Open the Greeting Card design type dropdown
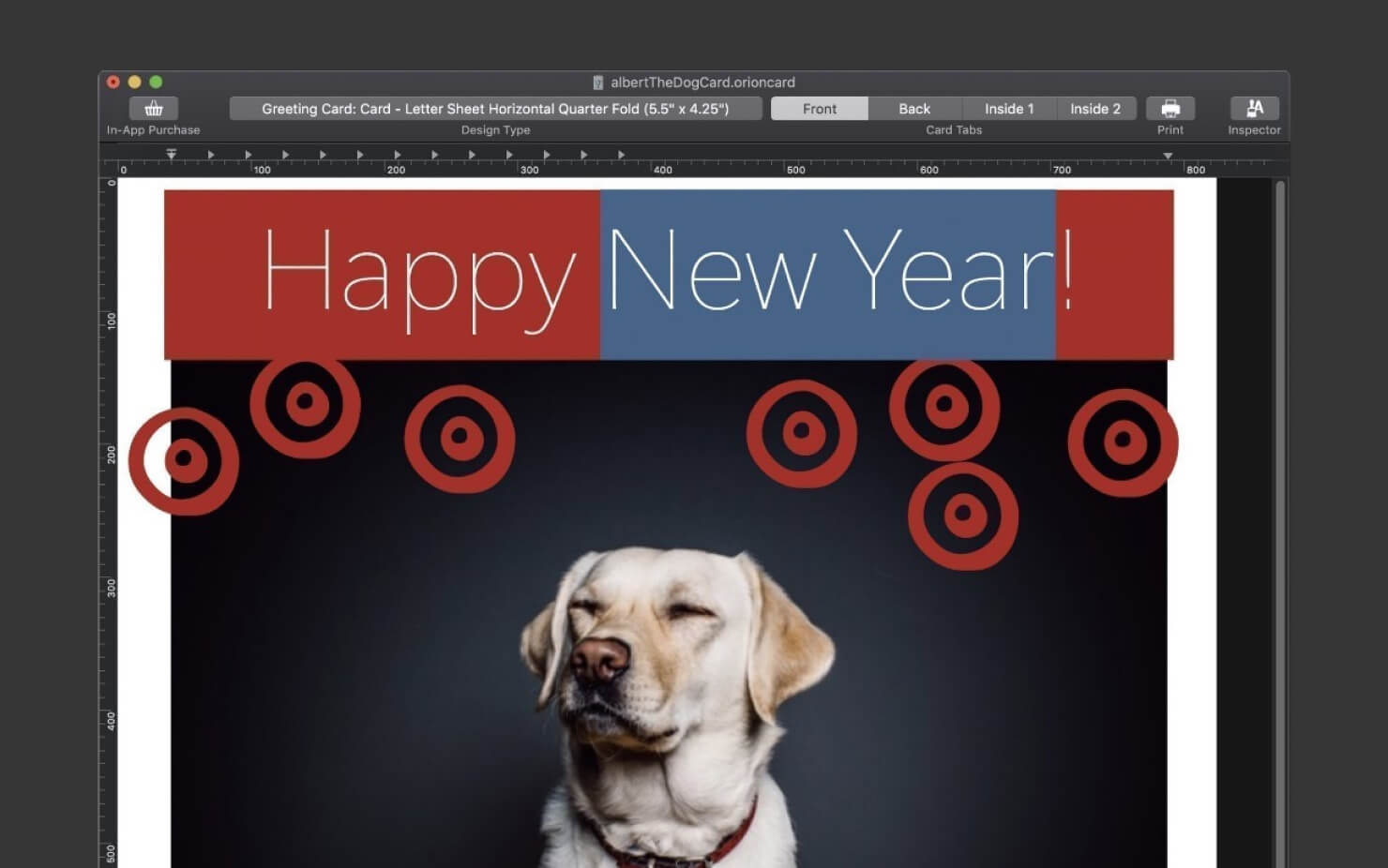Viewport: 1388px width, 868px height. pyautogui.click(x=495, y=109)
